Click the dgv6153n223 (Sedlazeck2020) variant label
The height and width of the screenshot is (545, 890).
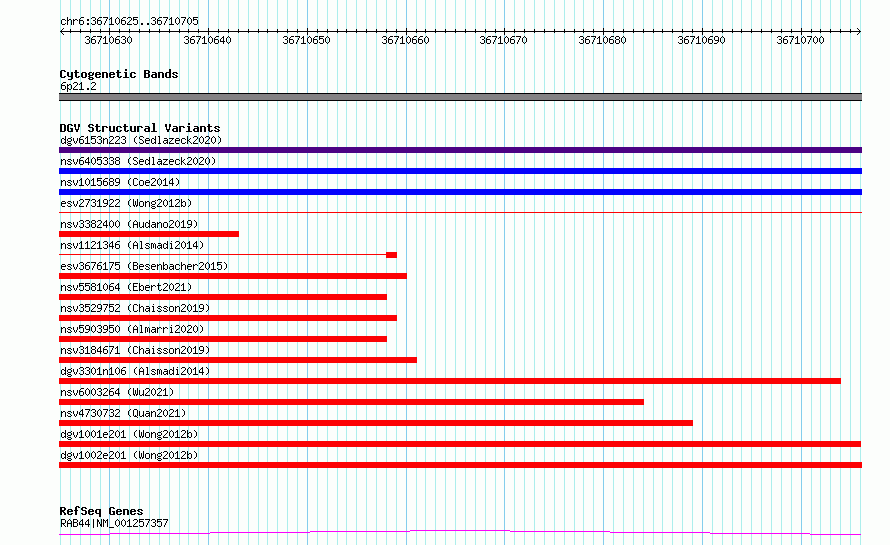[141, 140]
